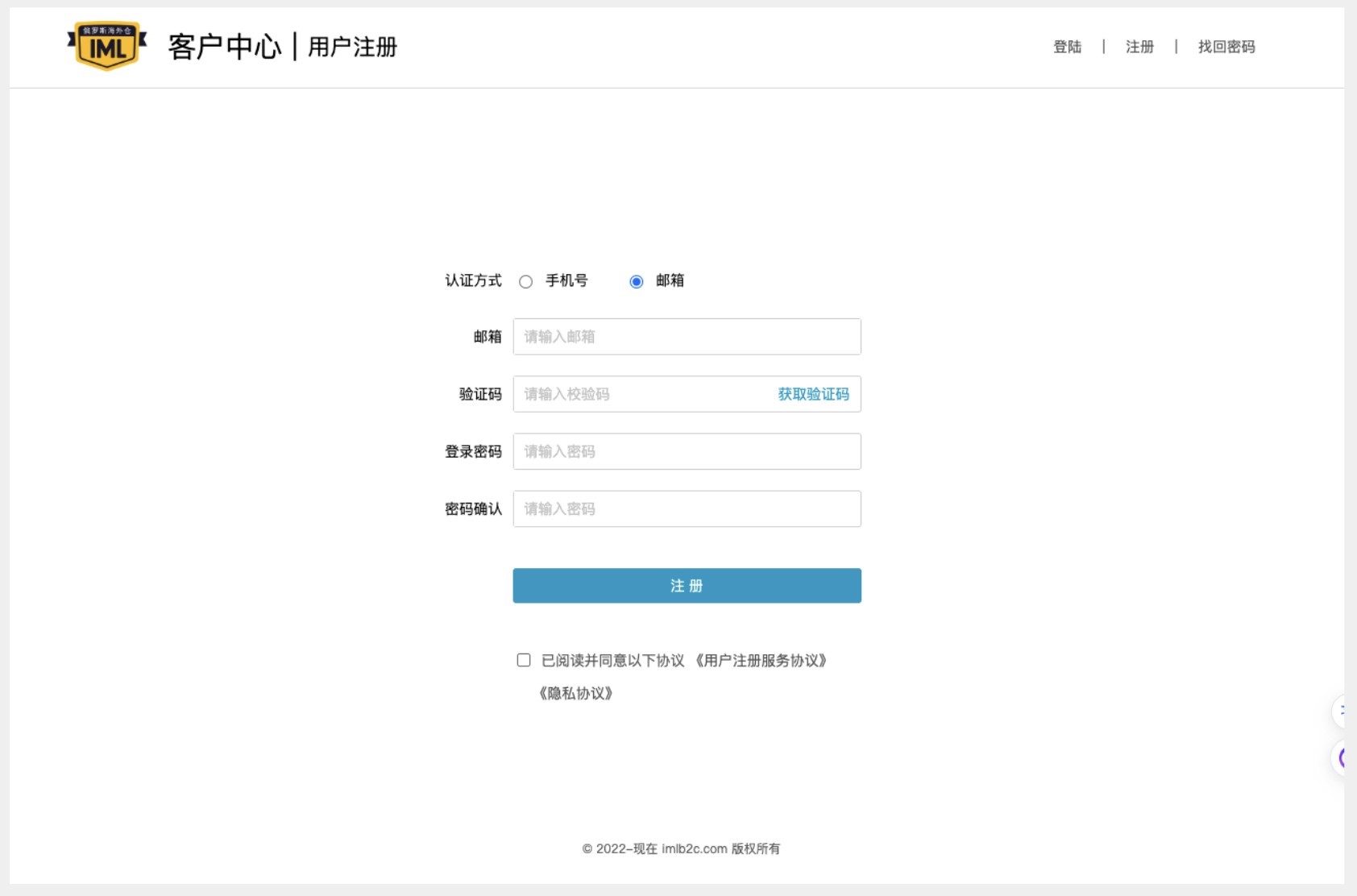
Task: Select the 邮箱 authentication method
Action: tap(637, 281)
